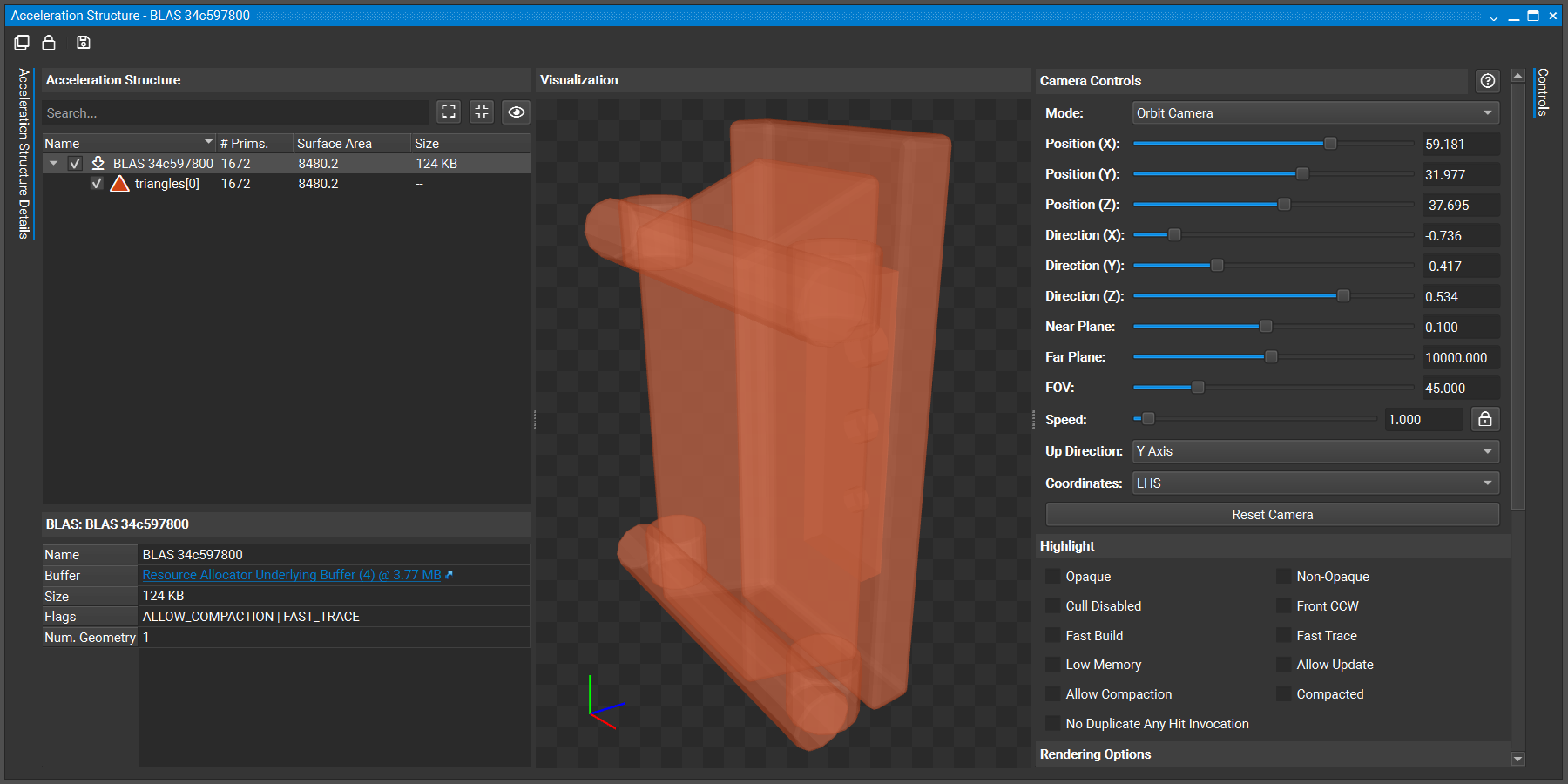Uncheck the triangles[0] row checkbox
Viewport: 1568px width, 784px height.
97,183
